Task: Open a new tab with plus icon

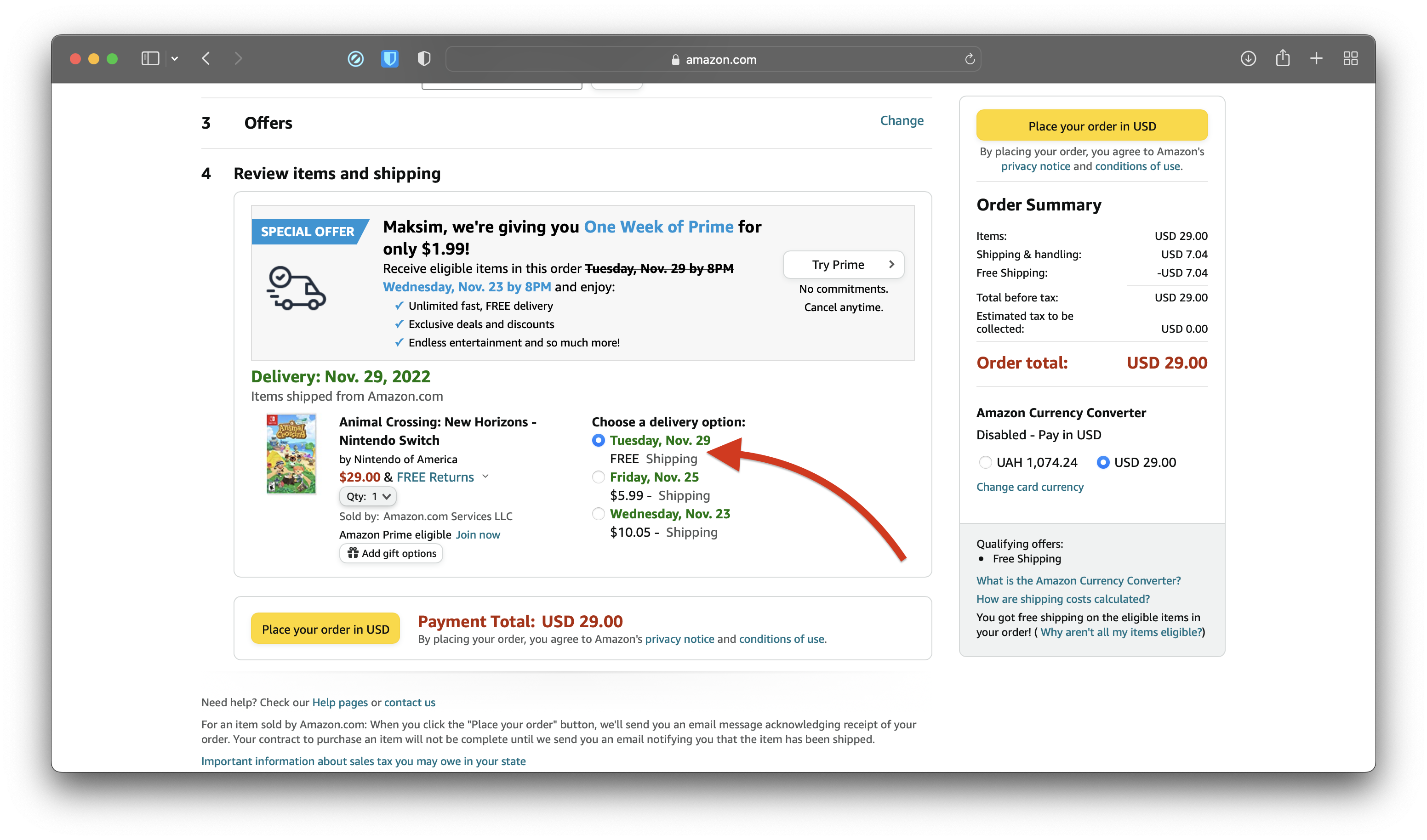Action: [1317, 59]
